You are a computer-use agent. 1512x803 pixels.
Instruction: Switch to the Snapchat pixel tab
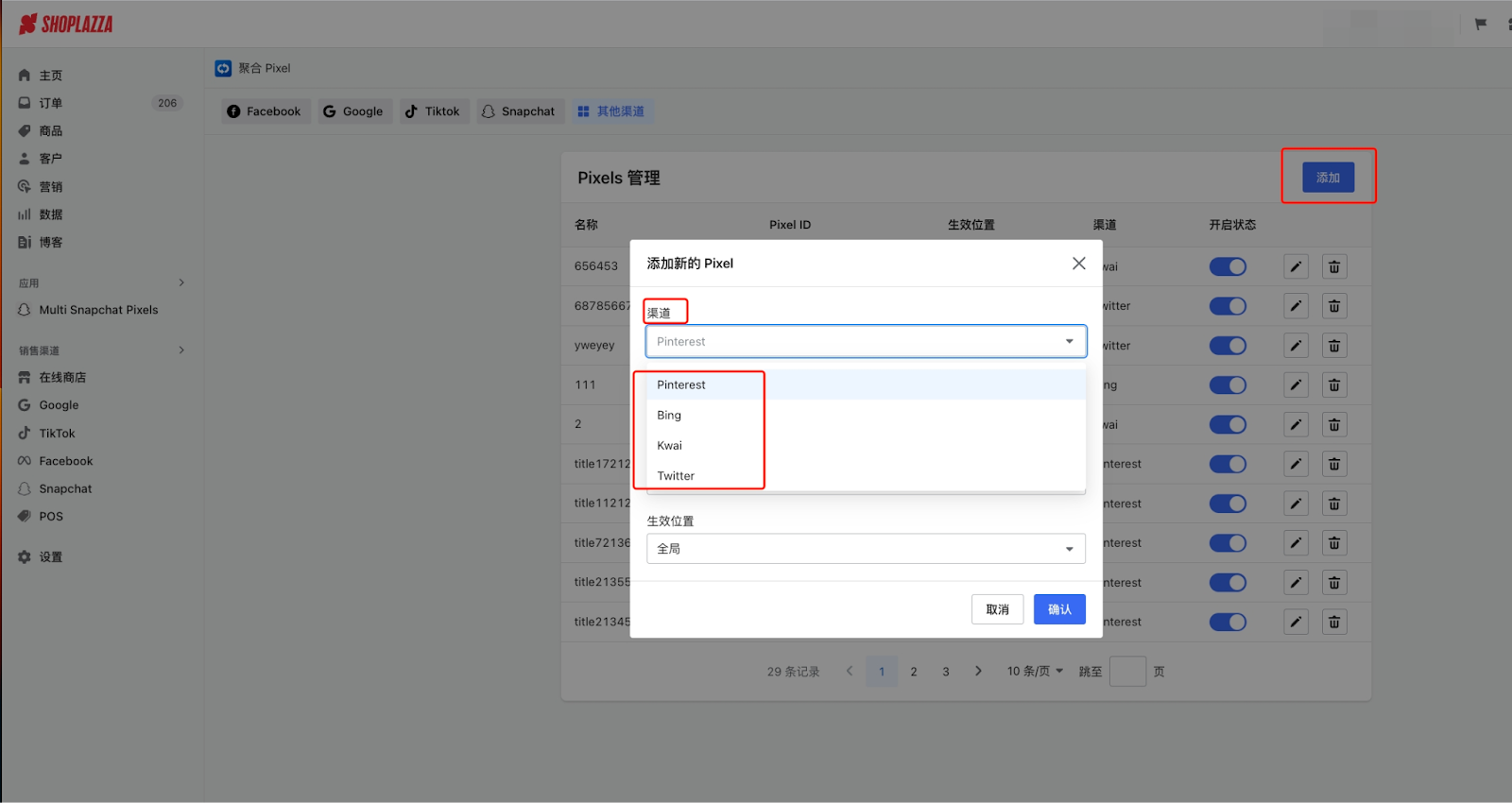pyautogui.click(x=519, y=111)
